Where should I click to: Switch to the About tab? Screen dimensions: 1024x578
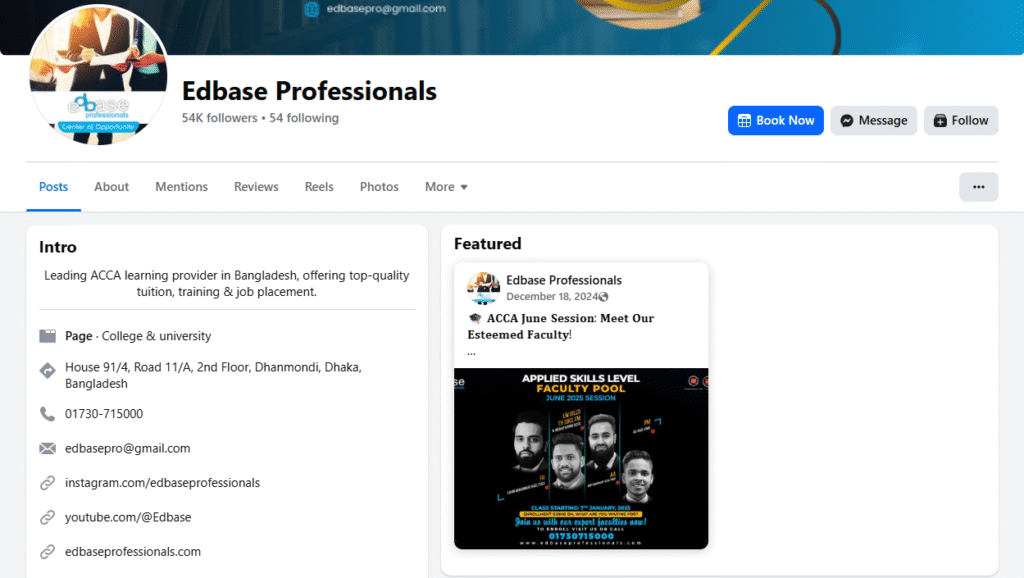coord(111,187)
